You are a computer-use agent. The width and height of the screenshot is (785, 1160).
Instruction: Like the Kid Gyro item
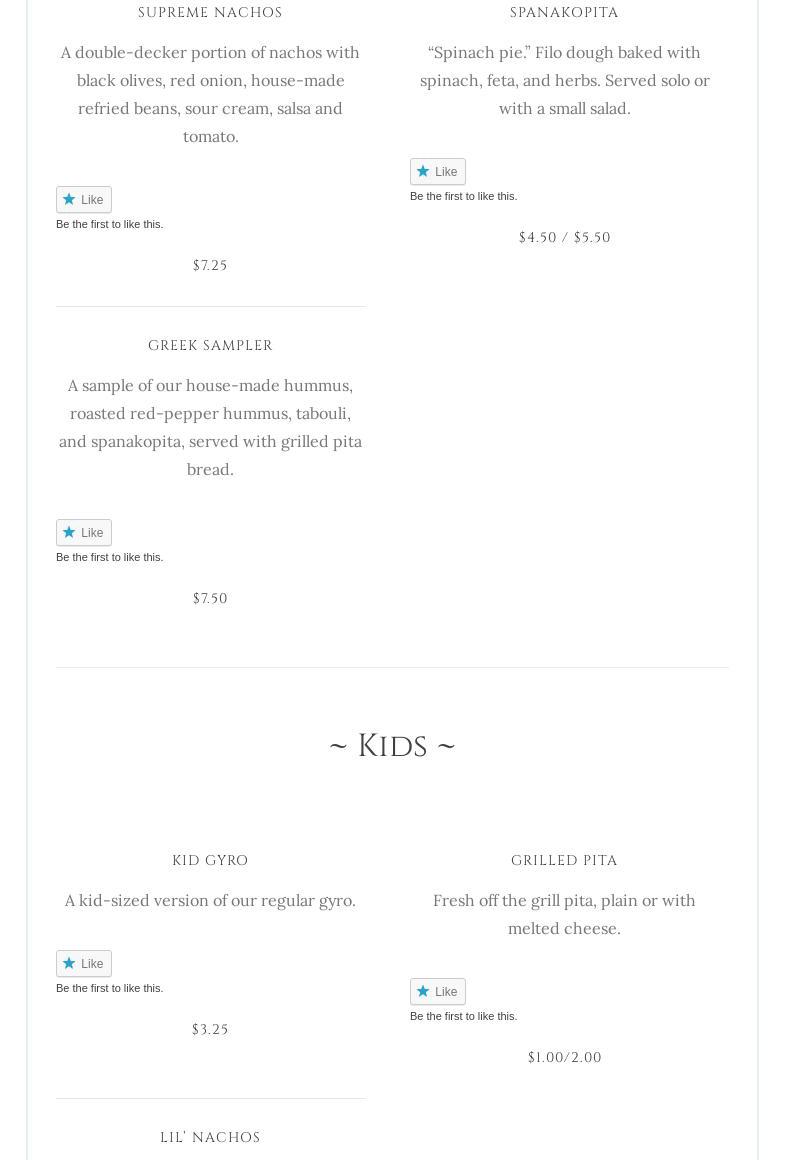(83, 964)
